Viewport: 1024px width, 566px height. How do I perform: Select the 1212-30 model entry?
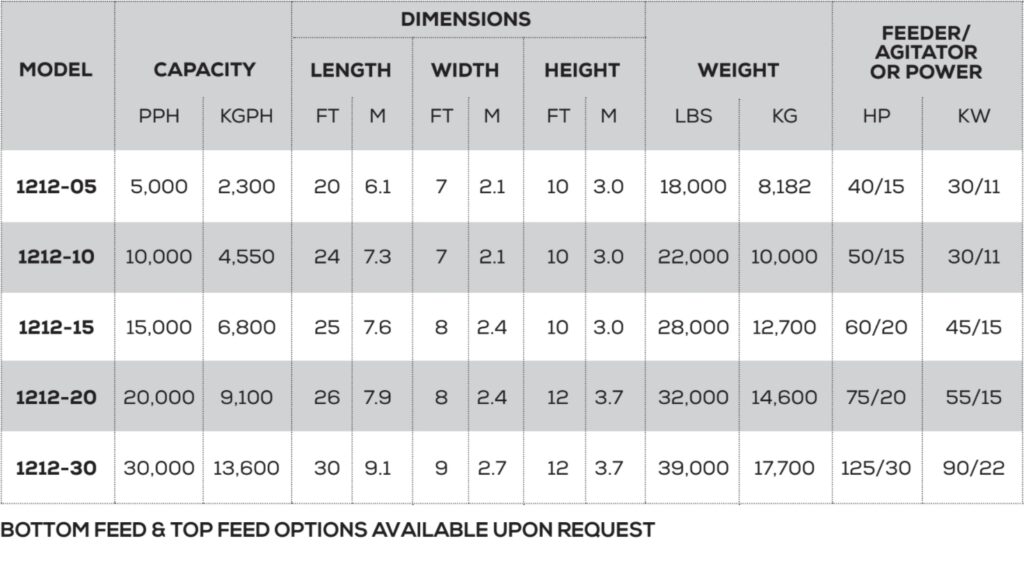tap(56, 467)
